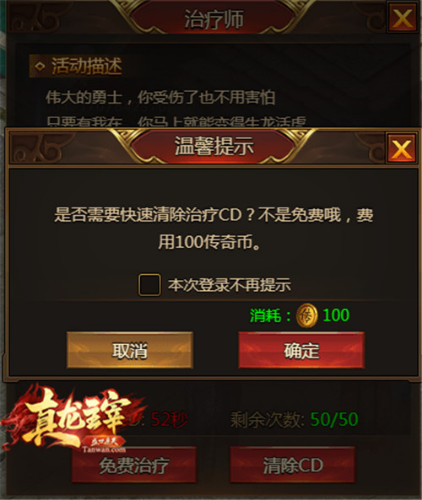Click the 温馨提示 dialog title banner
The height and width of the screenshot is (500, 422).
214,146
